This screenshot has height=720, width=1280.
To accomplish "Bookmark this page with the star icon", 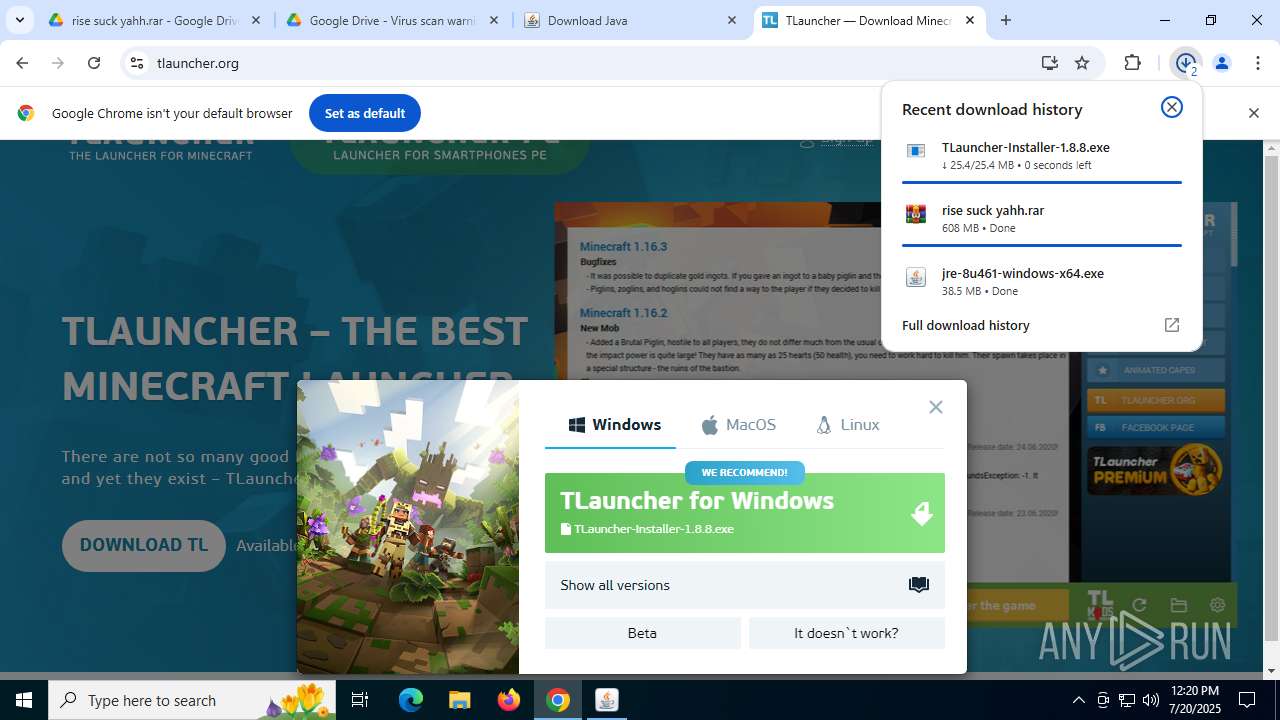I will click(x=1082, y=63).
